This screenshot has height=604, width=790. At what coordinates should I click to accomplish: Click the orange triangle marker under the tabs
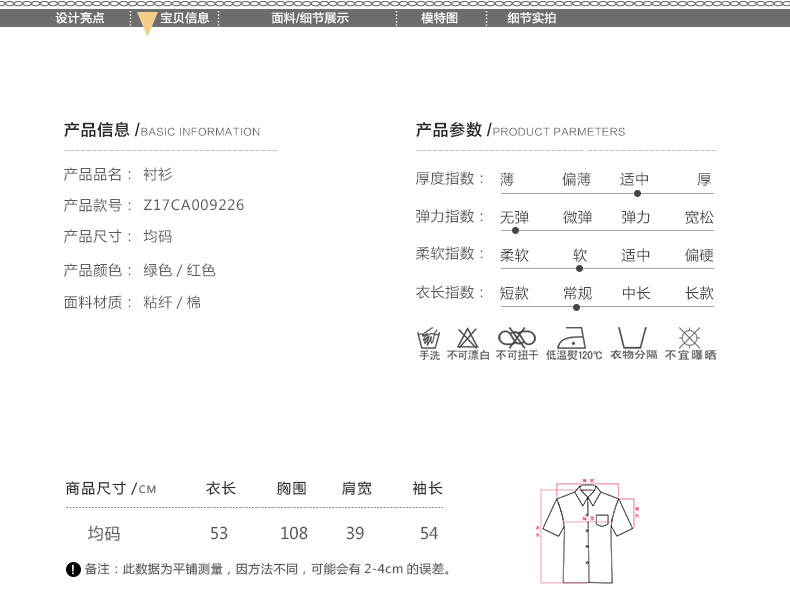point(147,24)
